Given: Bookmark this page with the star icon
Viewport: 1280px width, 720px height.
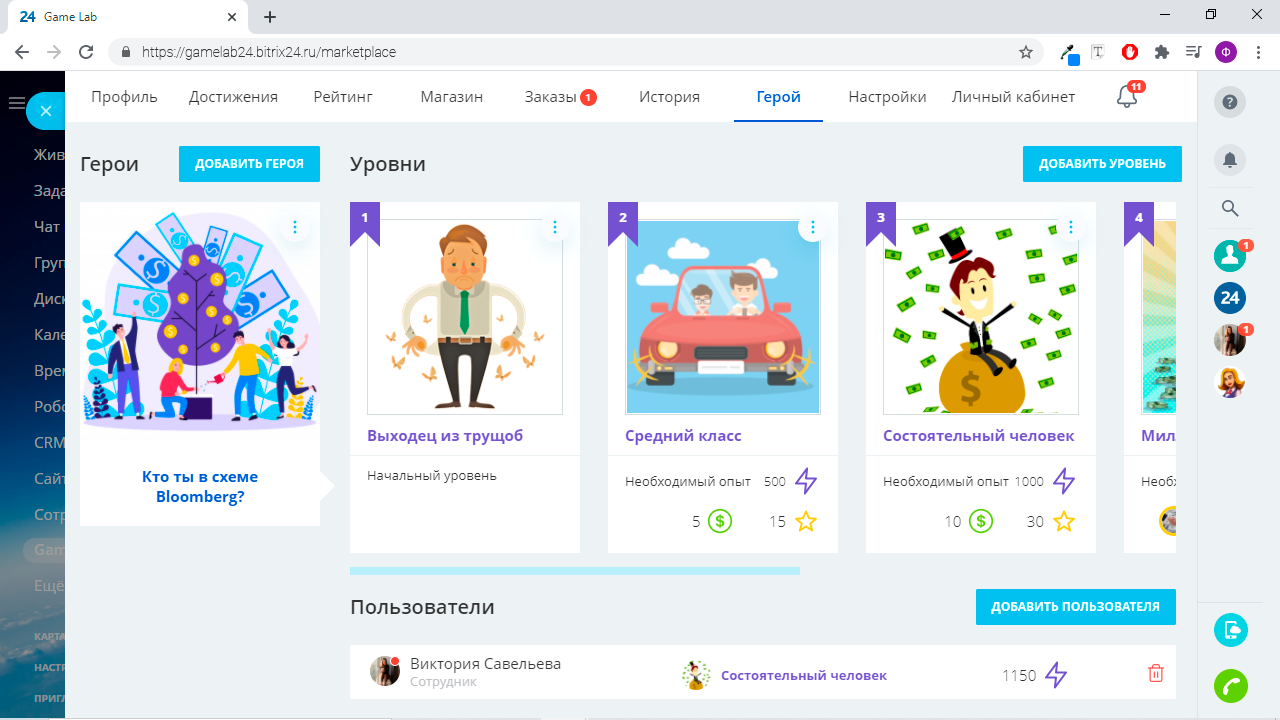Looking at the screenshot, I should pos(1026,52).
